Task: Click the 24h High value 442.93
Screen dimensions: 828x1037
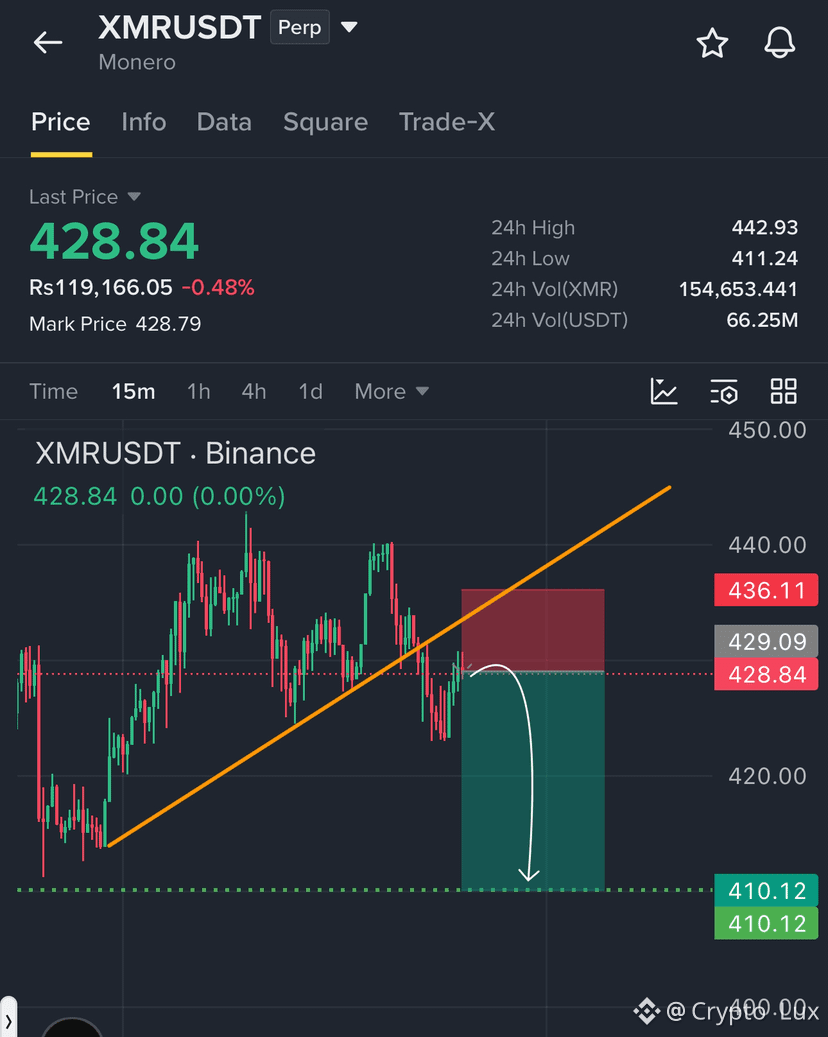Action: [765, 228]
